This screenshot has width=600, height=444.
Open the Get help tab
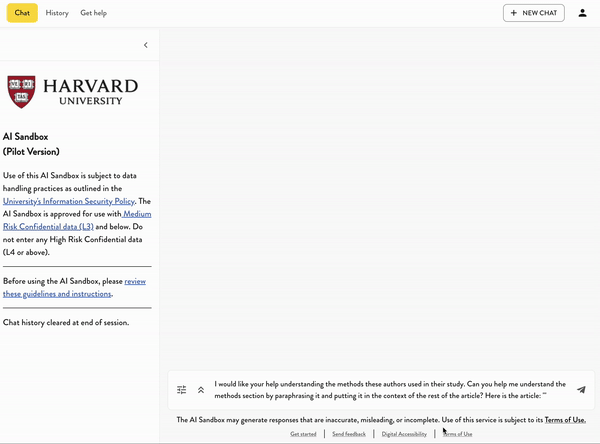(x=93, y=13)
